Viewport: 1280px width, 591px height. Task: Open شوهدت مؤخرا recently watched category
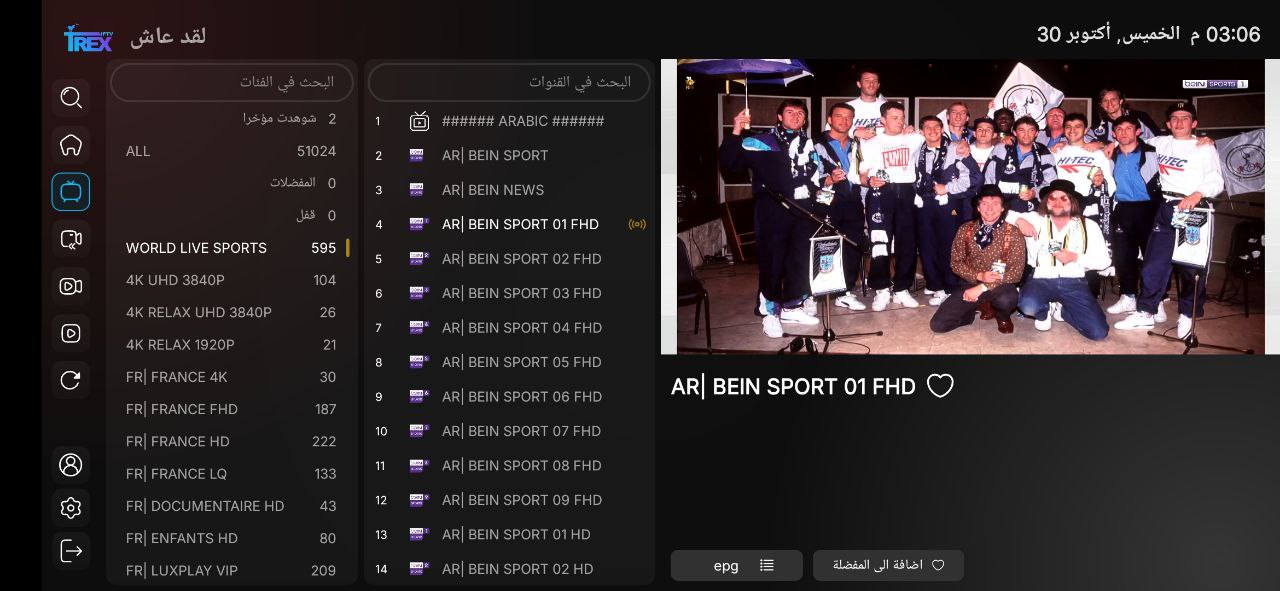click(232, 118)
